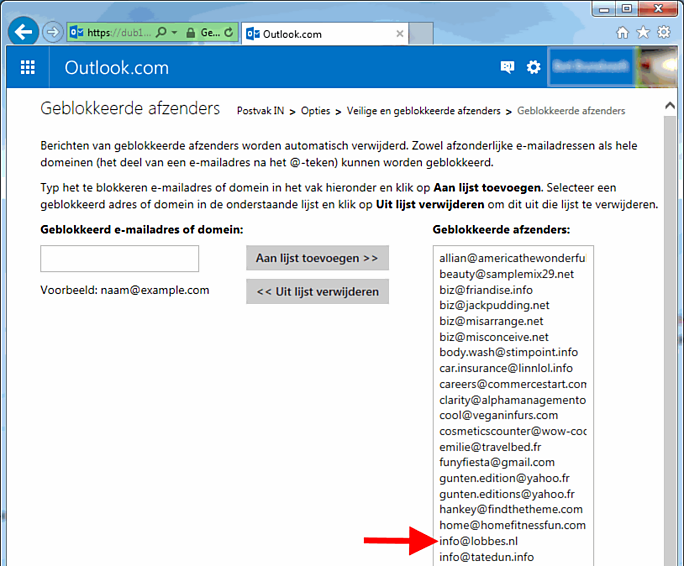Viewport: 684px width, 566px height.
Task: Close the Outlook.com tab
Action: pos(399,34)
